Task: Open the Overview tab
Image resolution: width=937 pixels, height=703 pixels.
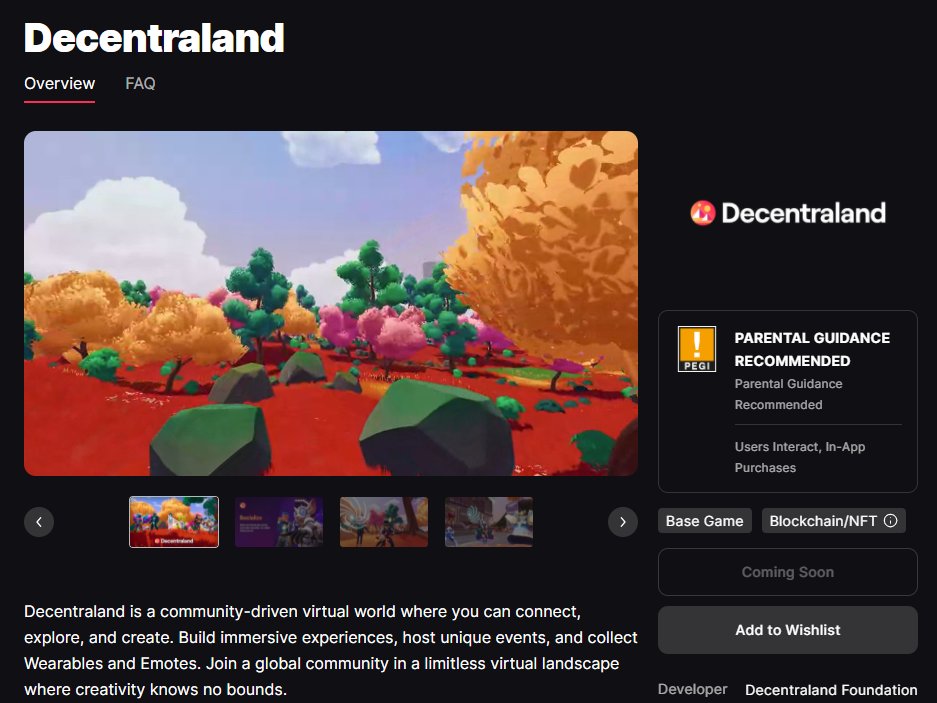Action: (x=59, y=83)
